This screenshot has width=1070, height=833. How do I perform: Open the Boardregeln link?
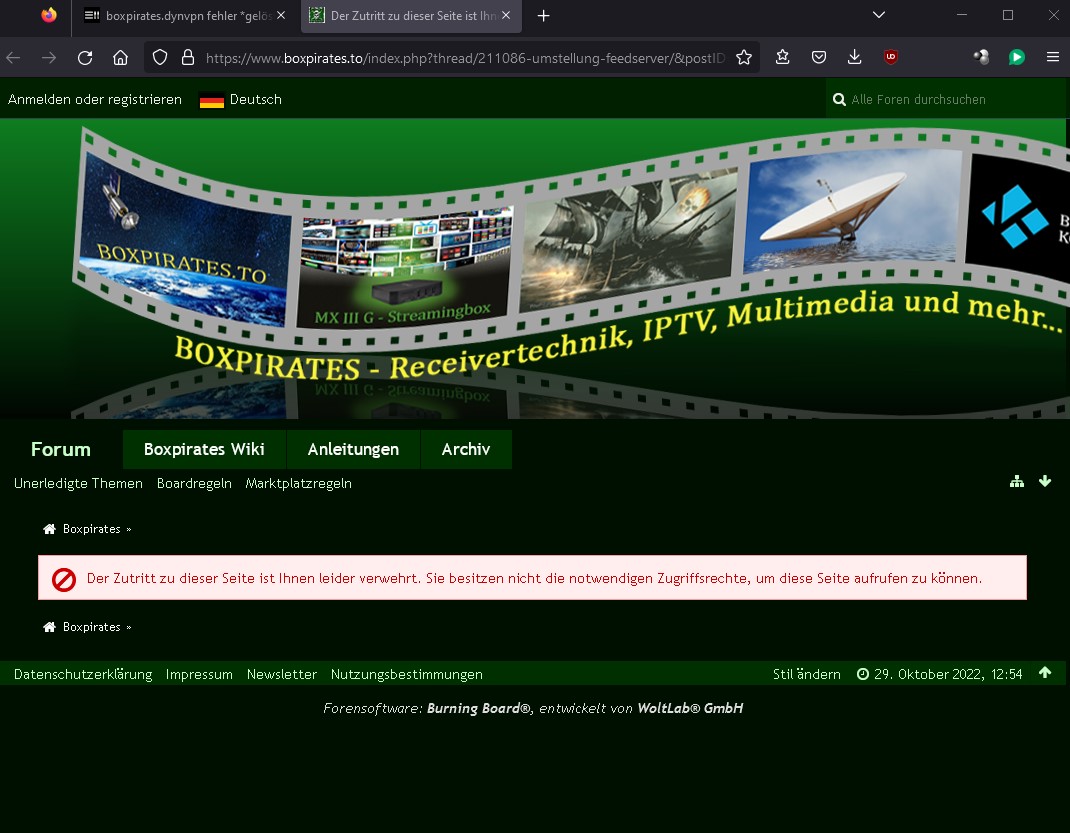pos(194,484)
